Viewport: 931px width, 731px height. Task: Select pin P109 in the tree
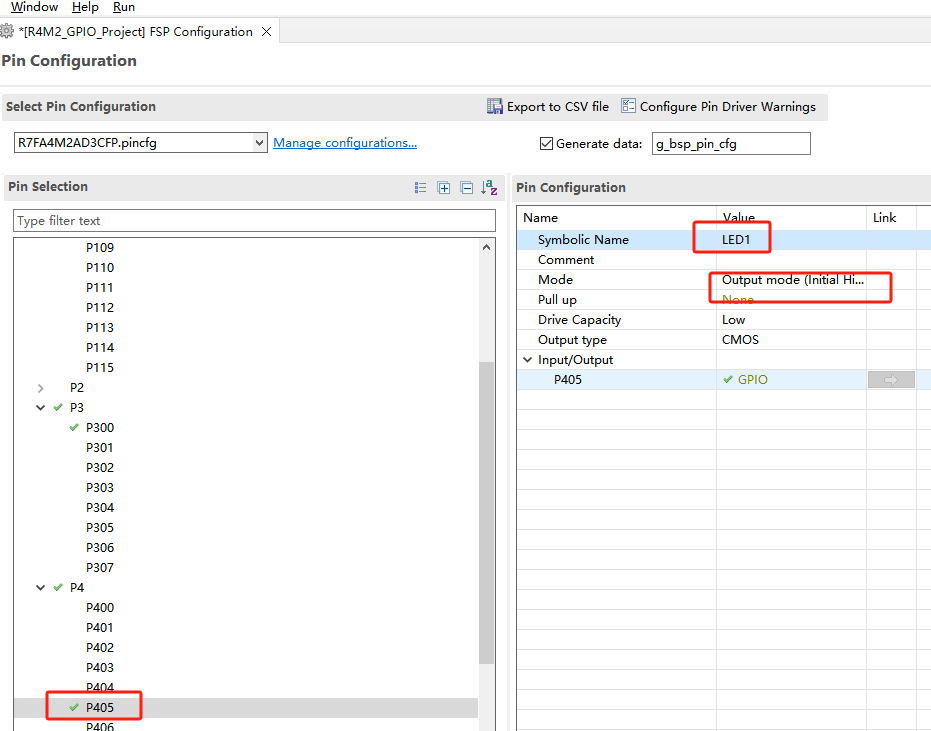(100, 248)
